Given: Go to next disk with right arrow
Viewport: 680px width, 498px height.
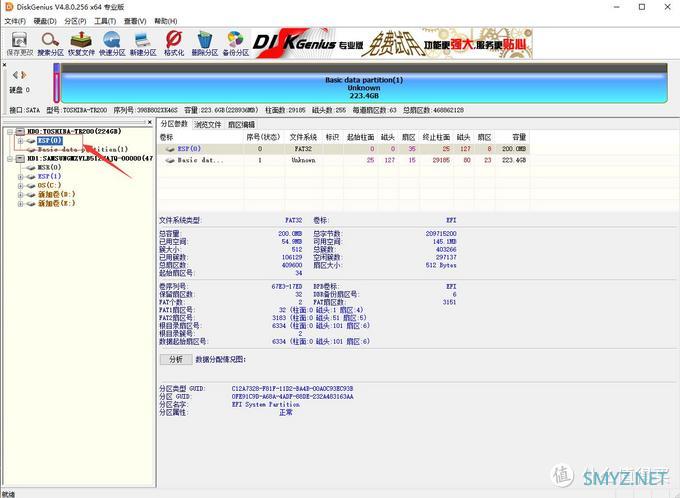Looking at the screenshot, I should pos(23,75).
